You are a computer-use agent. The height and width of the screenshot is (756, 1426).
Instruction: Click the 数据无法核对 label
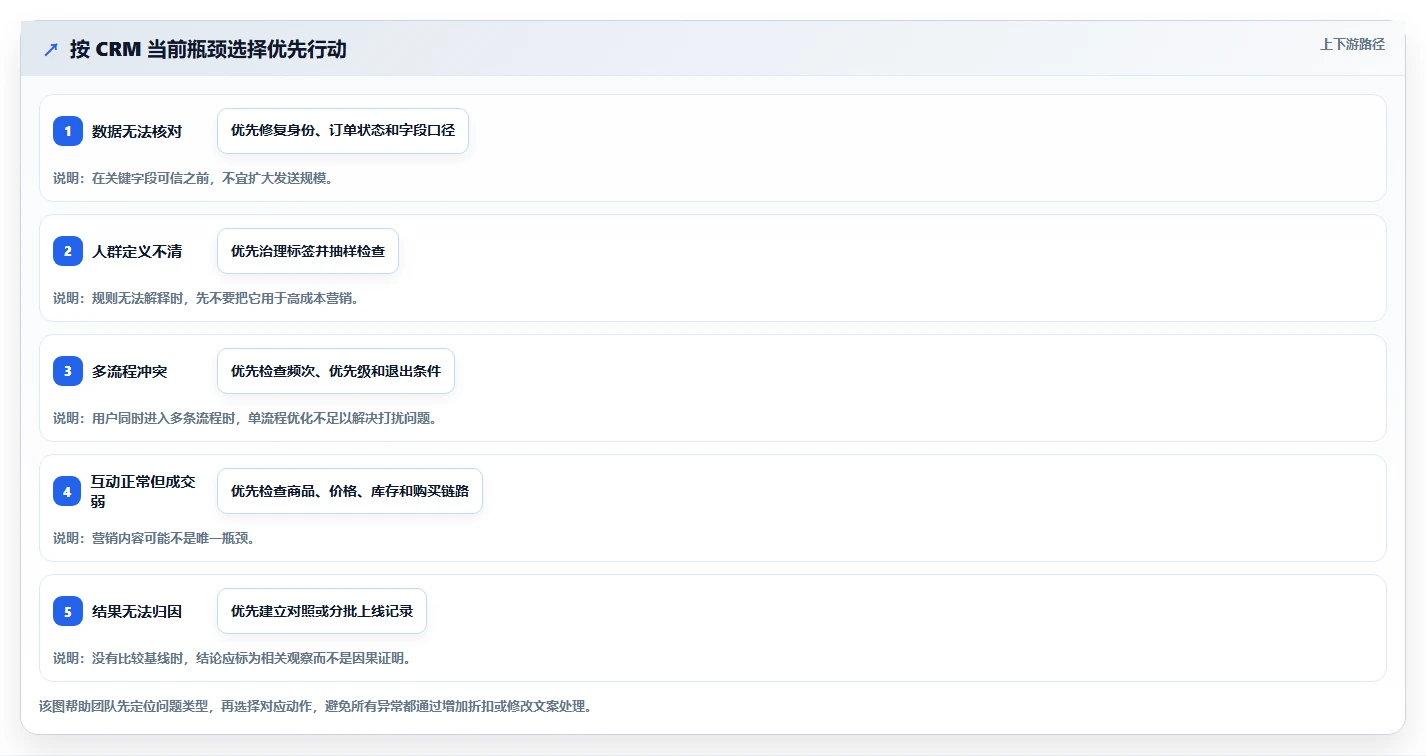tap(137, 131)
